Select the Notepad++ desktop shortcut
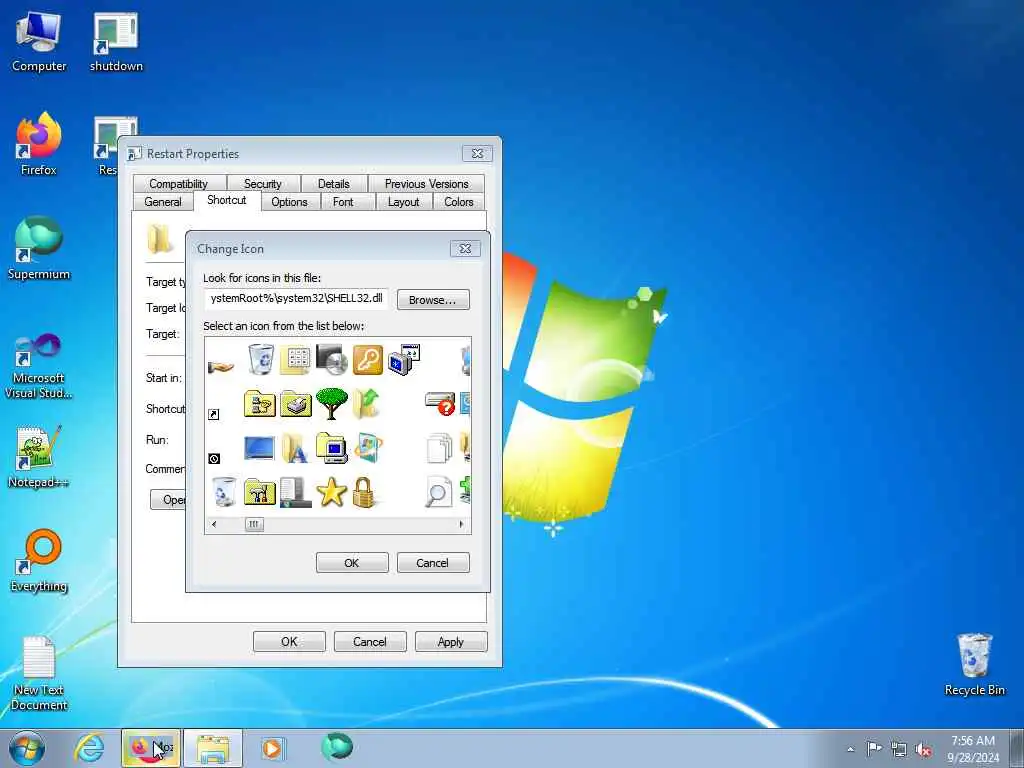Screen dimensions: 1024x768 (x=39, y=457)
